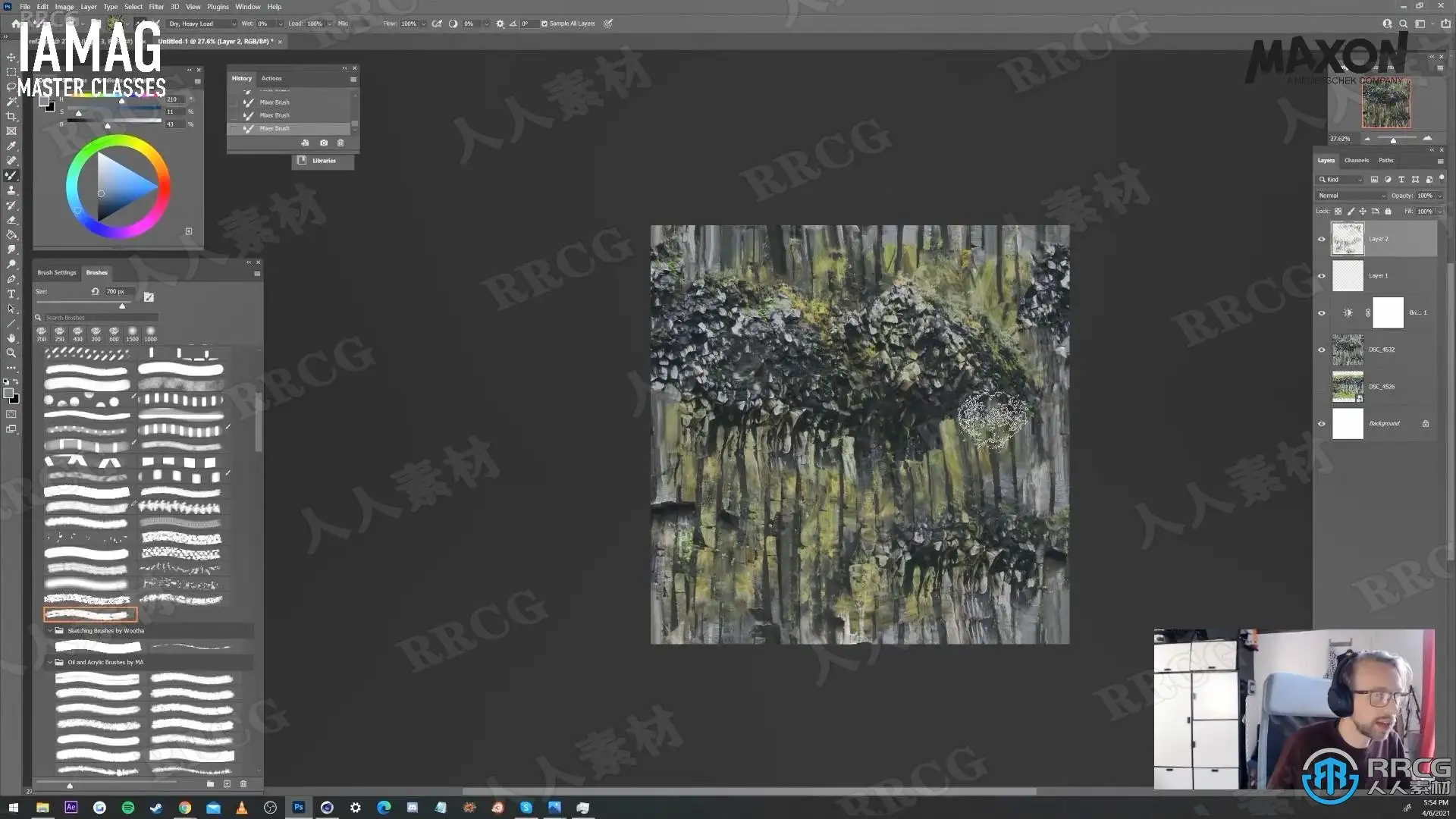1456x819 pixels.
Task: Choose the Hand tool
Action: click(x=11, y=338)
